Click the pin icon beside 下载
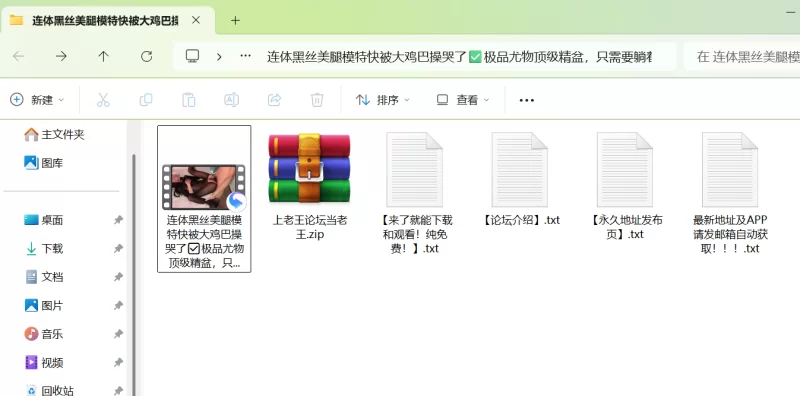Viewport: 800px width, 396px height. coord(118,249)
